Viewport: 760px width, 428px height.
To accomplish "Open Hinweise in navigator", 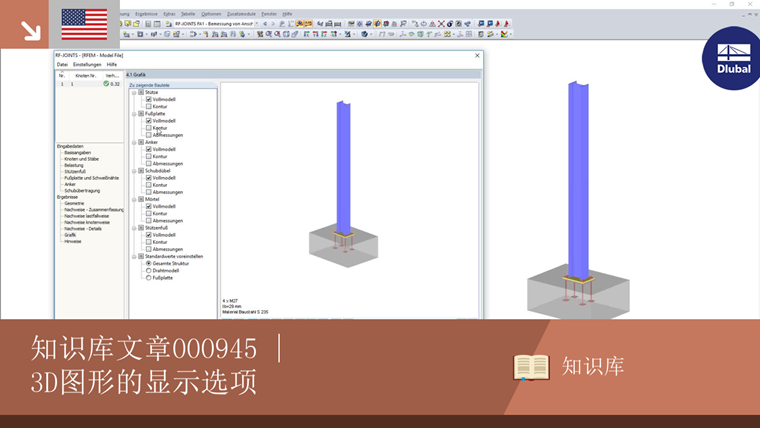I will (x=73, y=241).
